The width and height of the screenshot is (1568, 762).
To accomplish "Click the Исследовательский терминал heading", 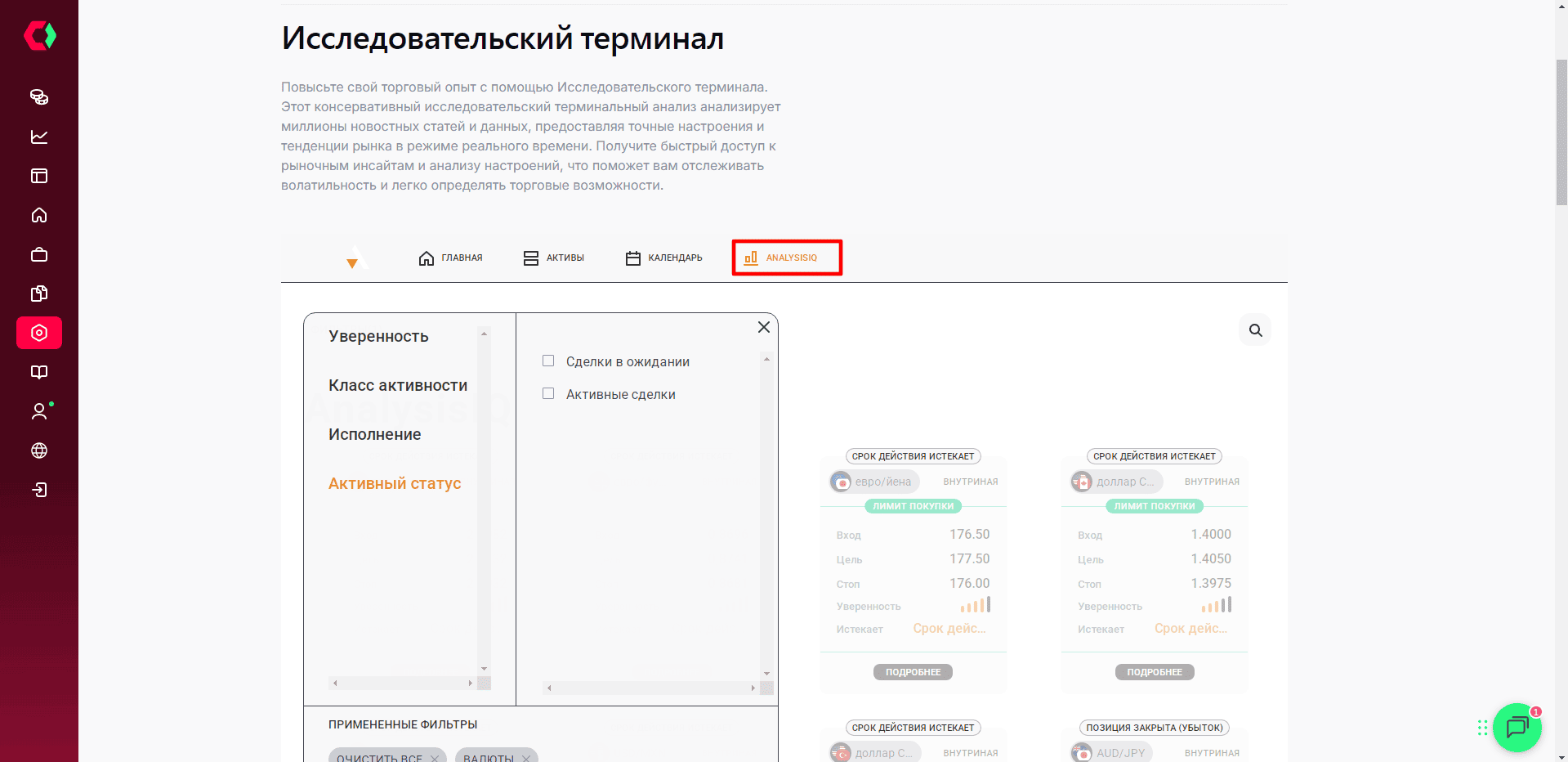I will pos(503,38).
